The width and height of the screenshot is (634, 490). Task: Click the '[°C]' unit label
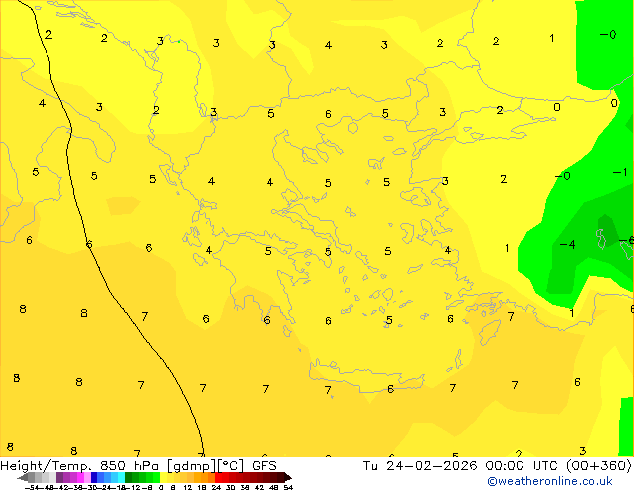click(x=231, y=466)
